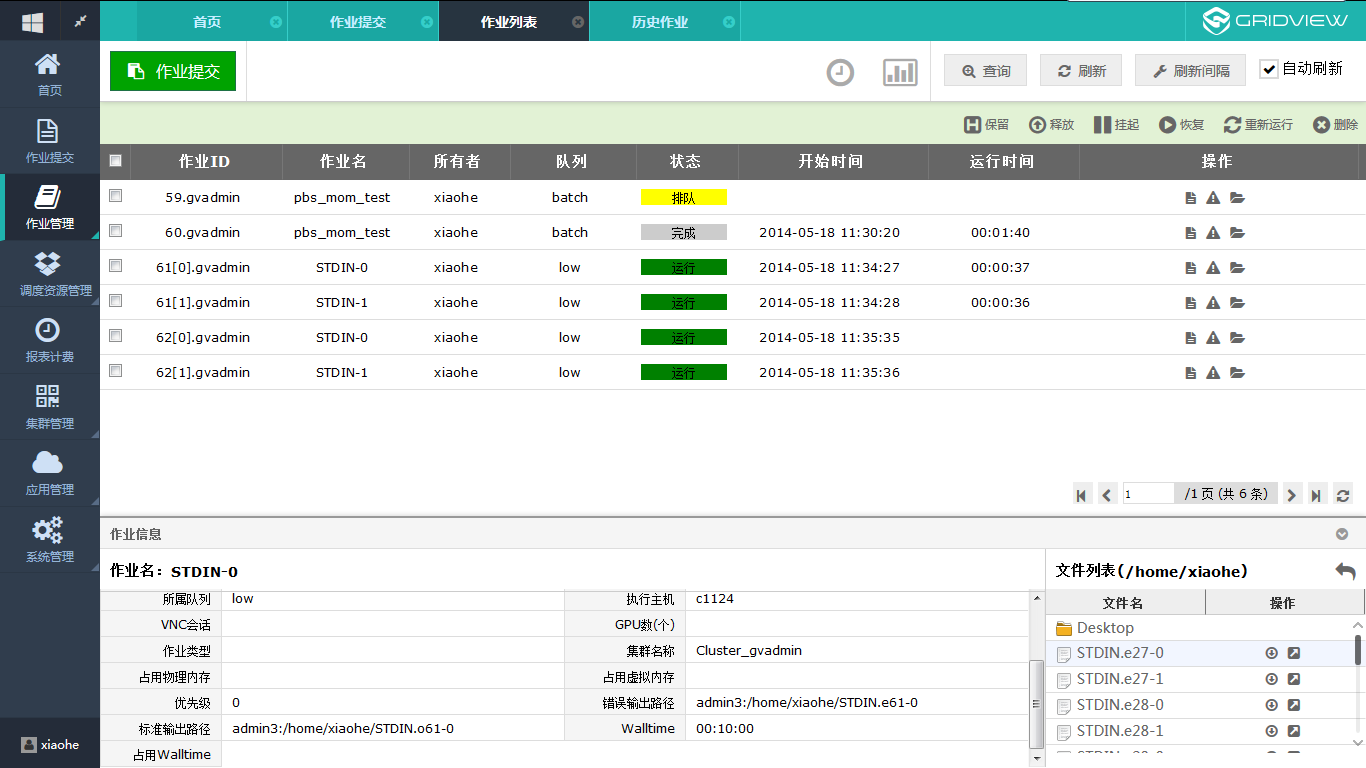Close the 作业提交 tab
Viewport: 1366px width, 768px height.
427,22
